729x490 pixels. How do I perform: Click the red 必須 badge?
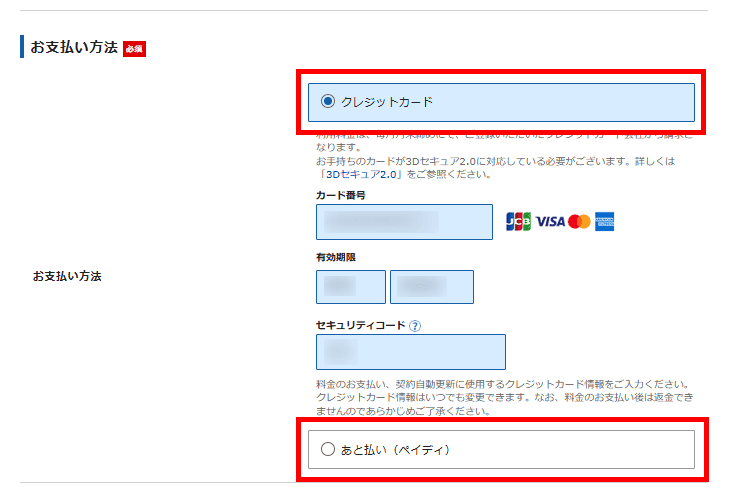tap(134, 49)
